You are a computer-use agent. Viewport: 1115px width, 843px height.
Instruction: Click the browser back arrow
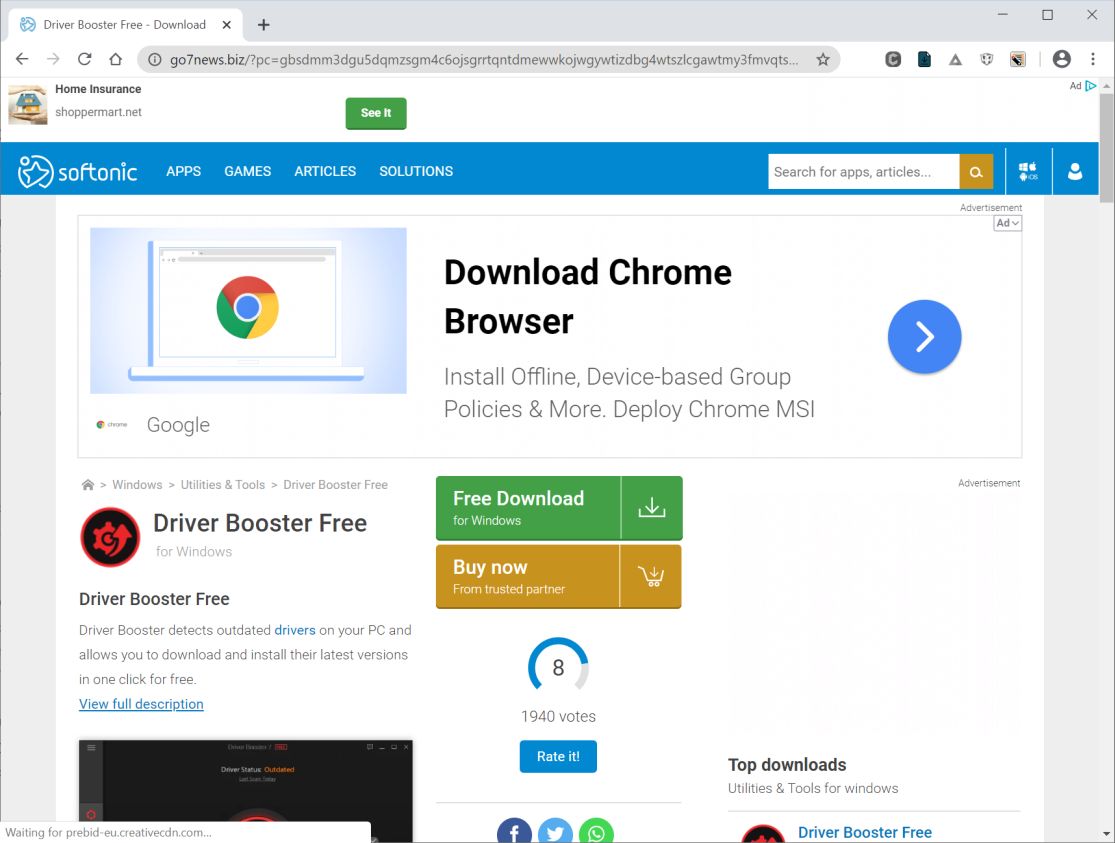click(22, 59)
